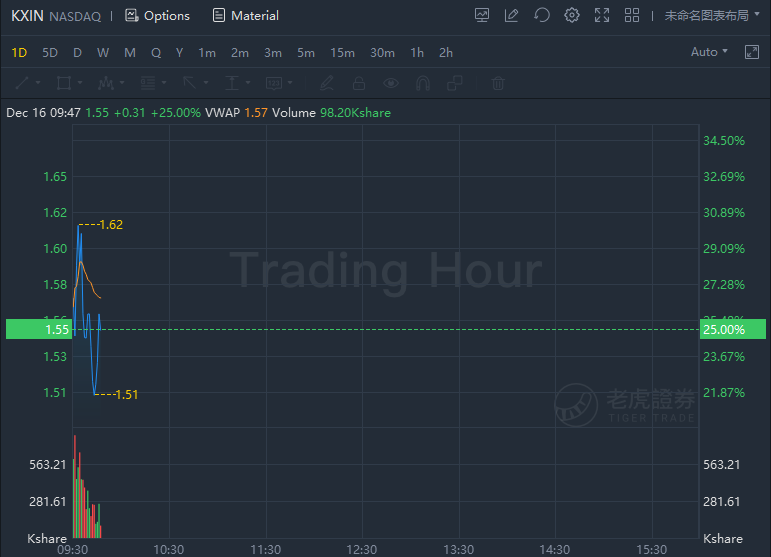Click the 1.51 low price marker

(126, 394)
